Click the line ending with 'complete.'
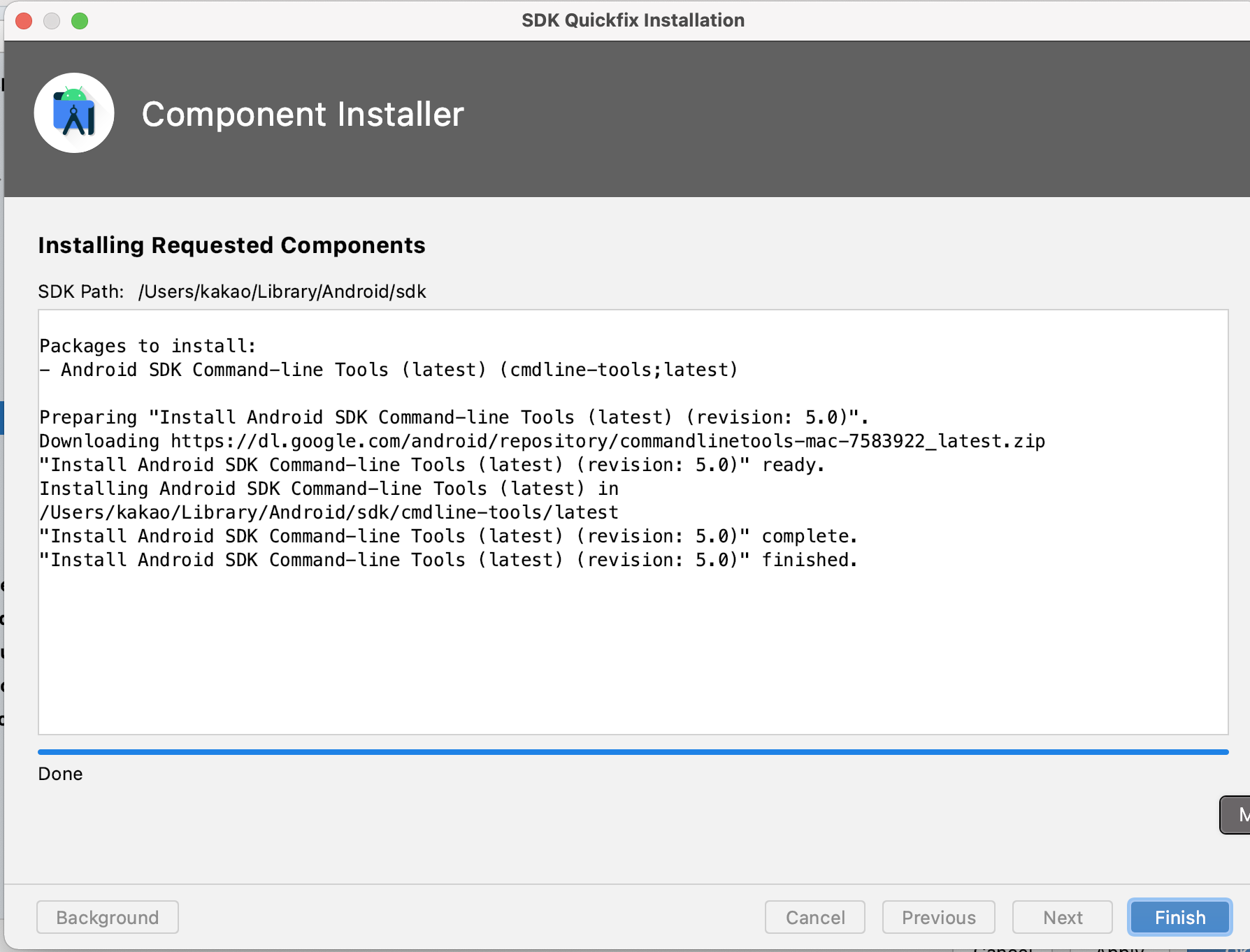The image size is (1250, 952). [448, 536]
